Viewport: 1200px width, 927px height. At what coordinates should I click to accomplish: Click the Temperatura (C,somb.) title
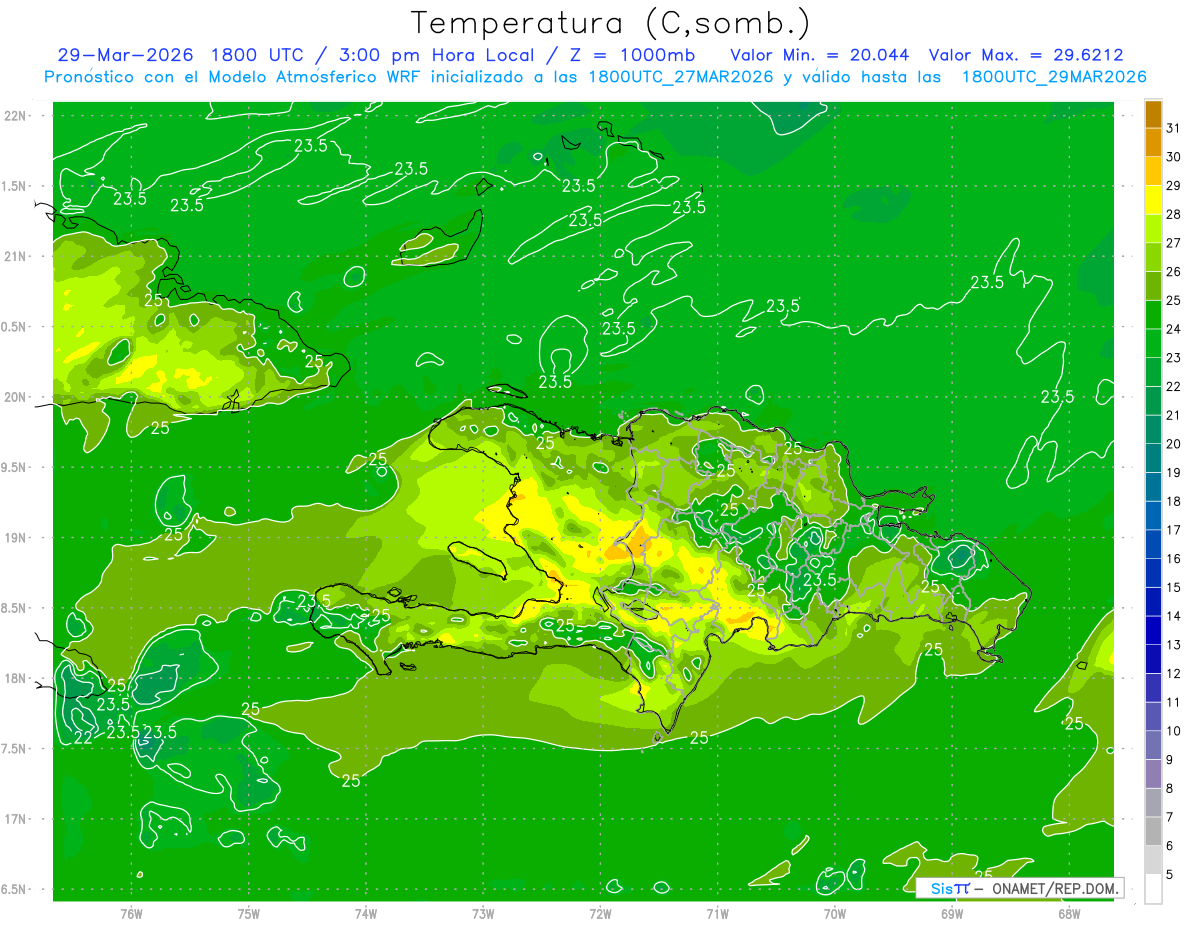tap(610, 23)
